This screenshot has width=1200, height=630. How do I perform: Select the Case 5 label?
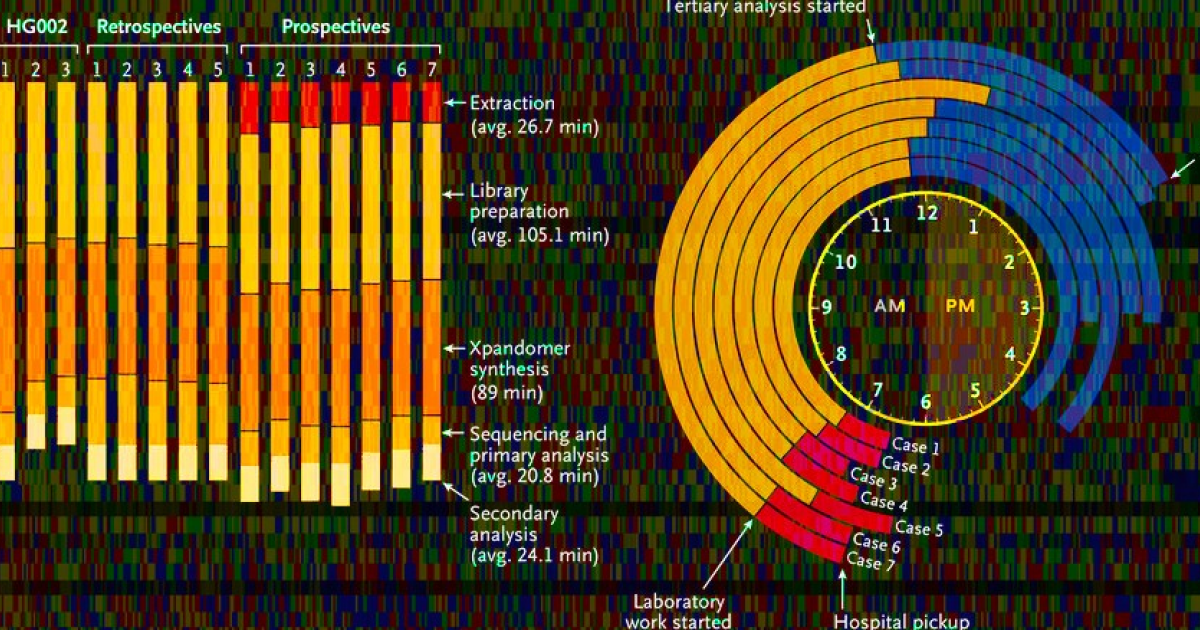[x=919, y=528]
